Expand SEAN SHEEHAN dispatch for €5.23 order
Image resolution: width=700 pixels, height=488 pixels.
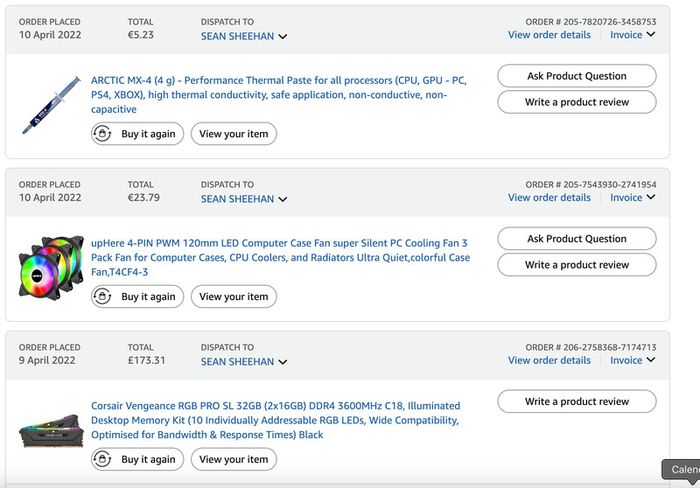(x=244, y=36)
